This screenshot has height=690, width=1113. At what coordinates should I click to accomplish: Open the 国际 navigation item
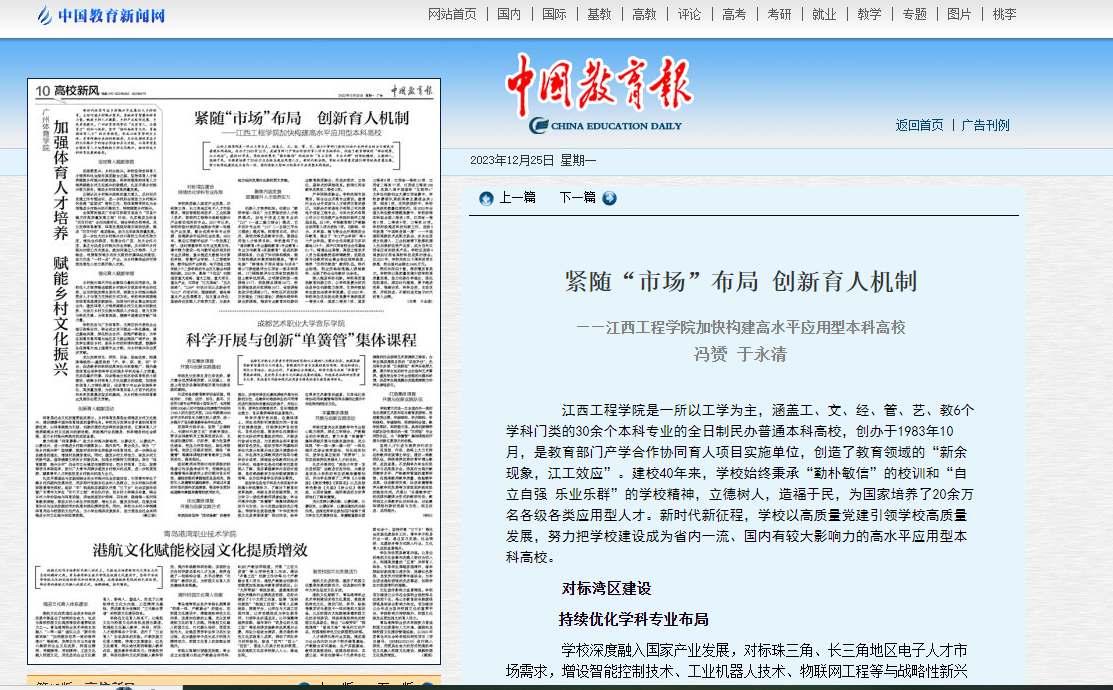point(554,14)
